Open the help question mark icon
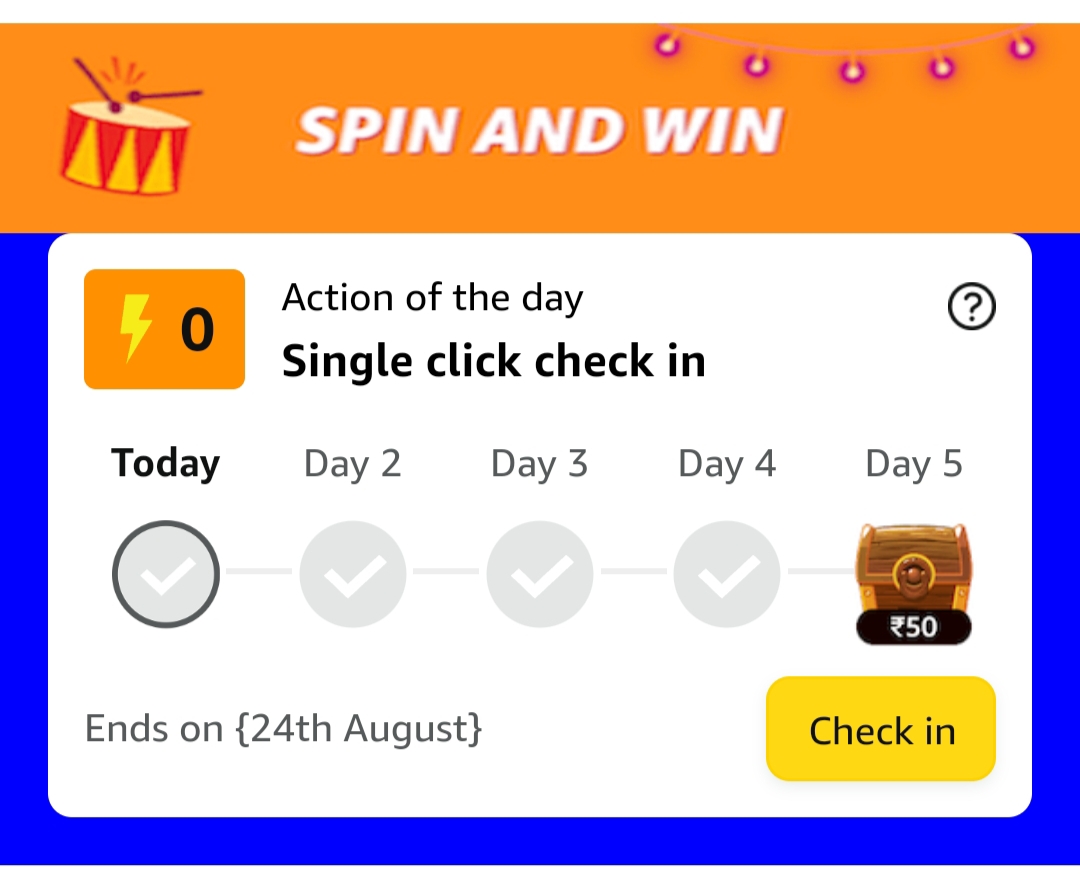 (x=971, y=307)
